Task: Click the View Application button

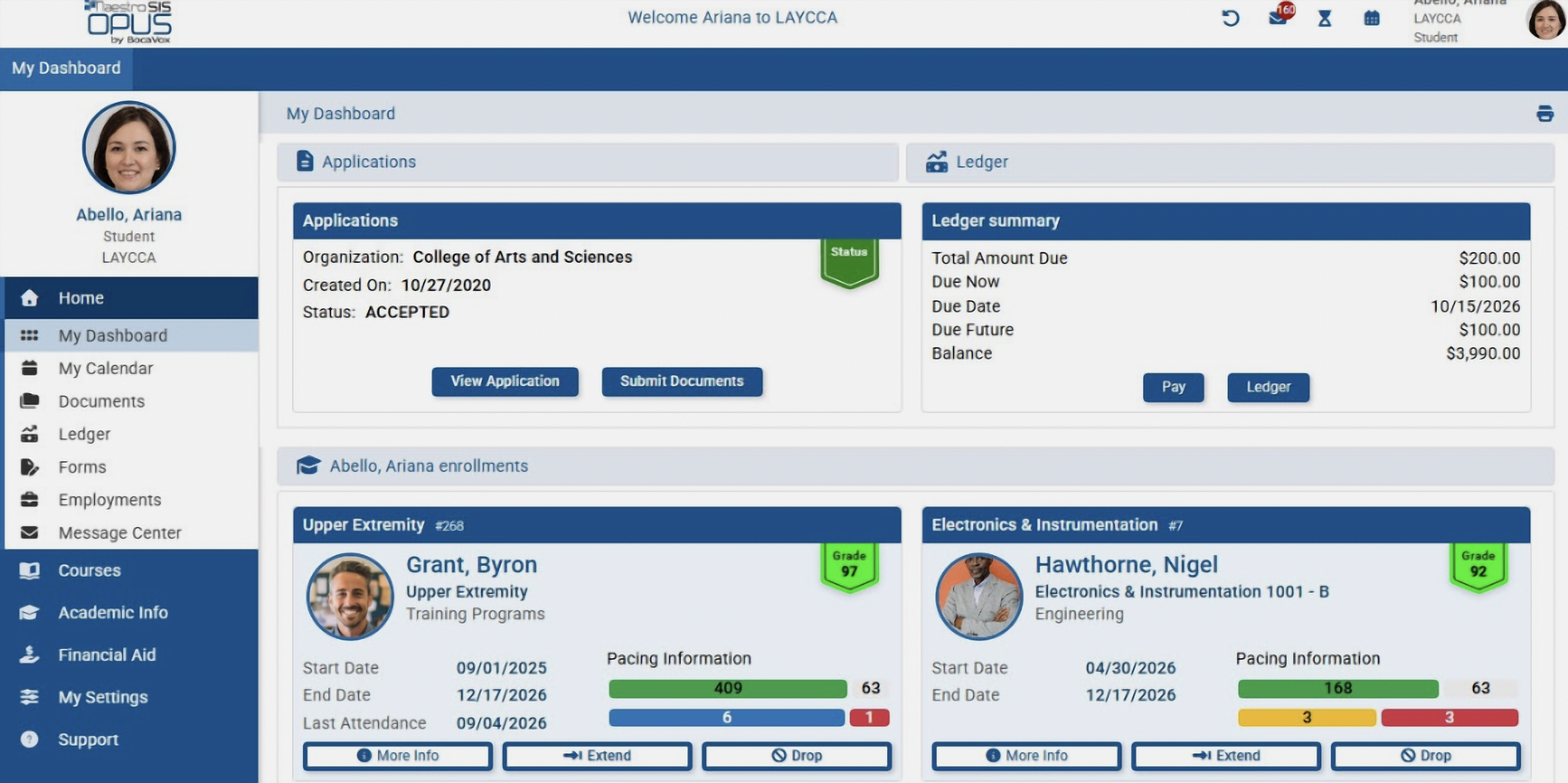Action: pyautogui.click(x=505, y=381)
